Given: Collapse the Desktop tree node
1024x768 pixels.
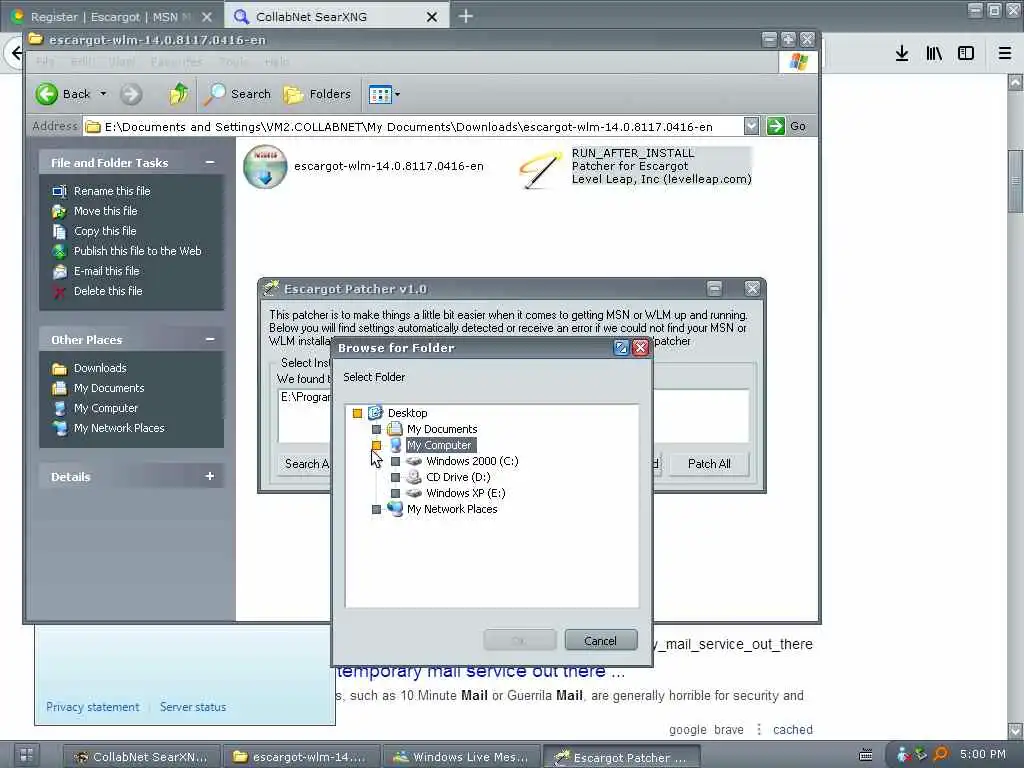Looking at the screenshot, I should pos(357,413).
